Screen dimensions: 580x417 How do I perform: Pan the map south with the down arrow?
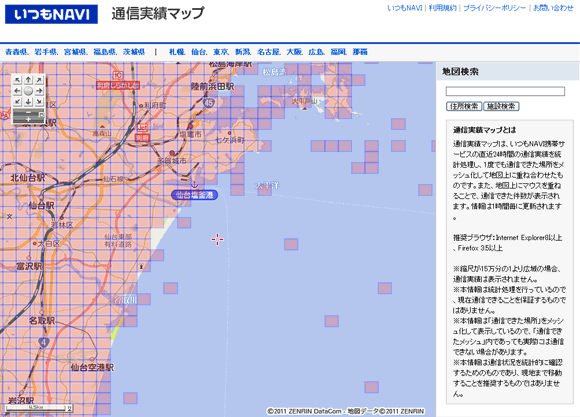(x=28, y=101)
